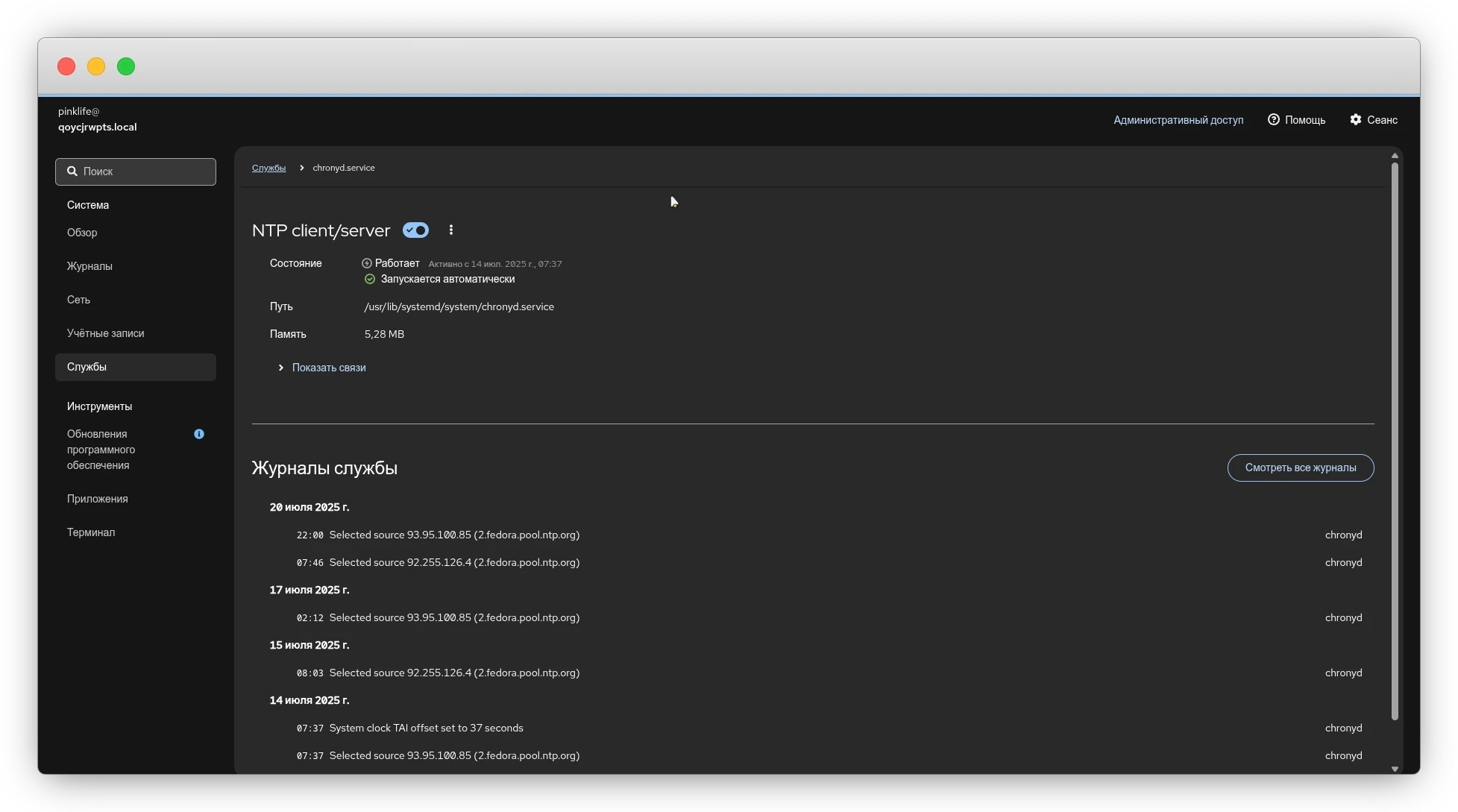This screenshot has height=812, width=1458.
Task: Select Учётные записи in the sidebar
Action: [106, 333]
